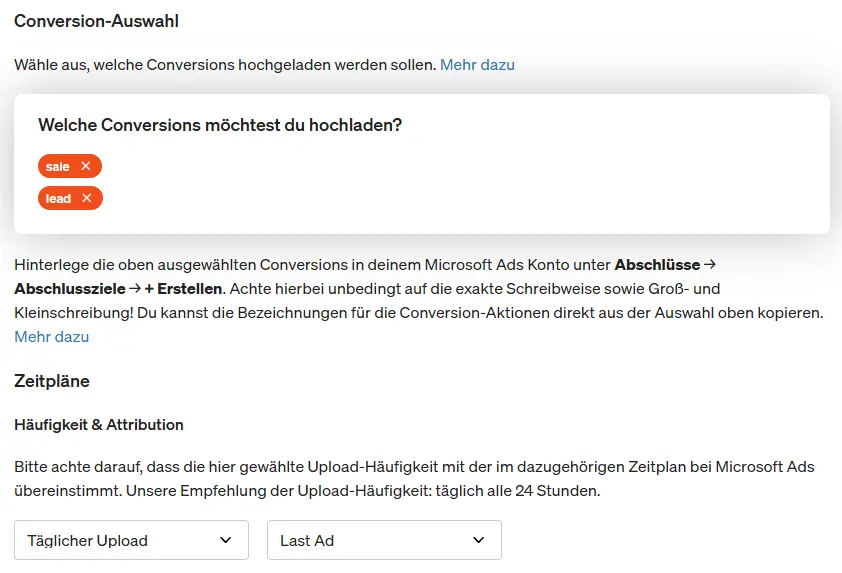The image size is (842, 573).
Task: Open the Last Ad attribution dropdown
Action: tap(384, 540)
